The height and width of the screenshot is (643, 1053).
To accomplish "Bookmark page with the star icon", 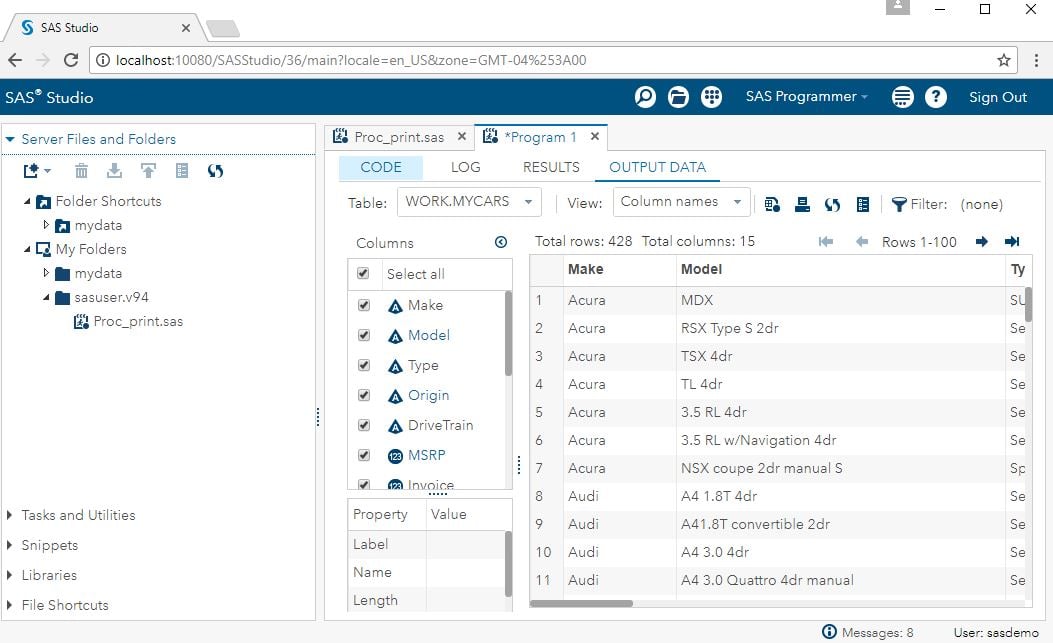I will pyautogui.click(x=1004, y=60).
